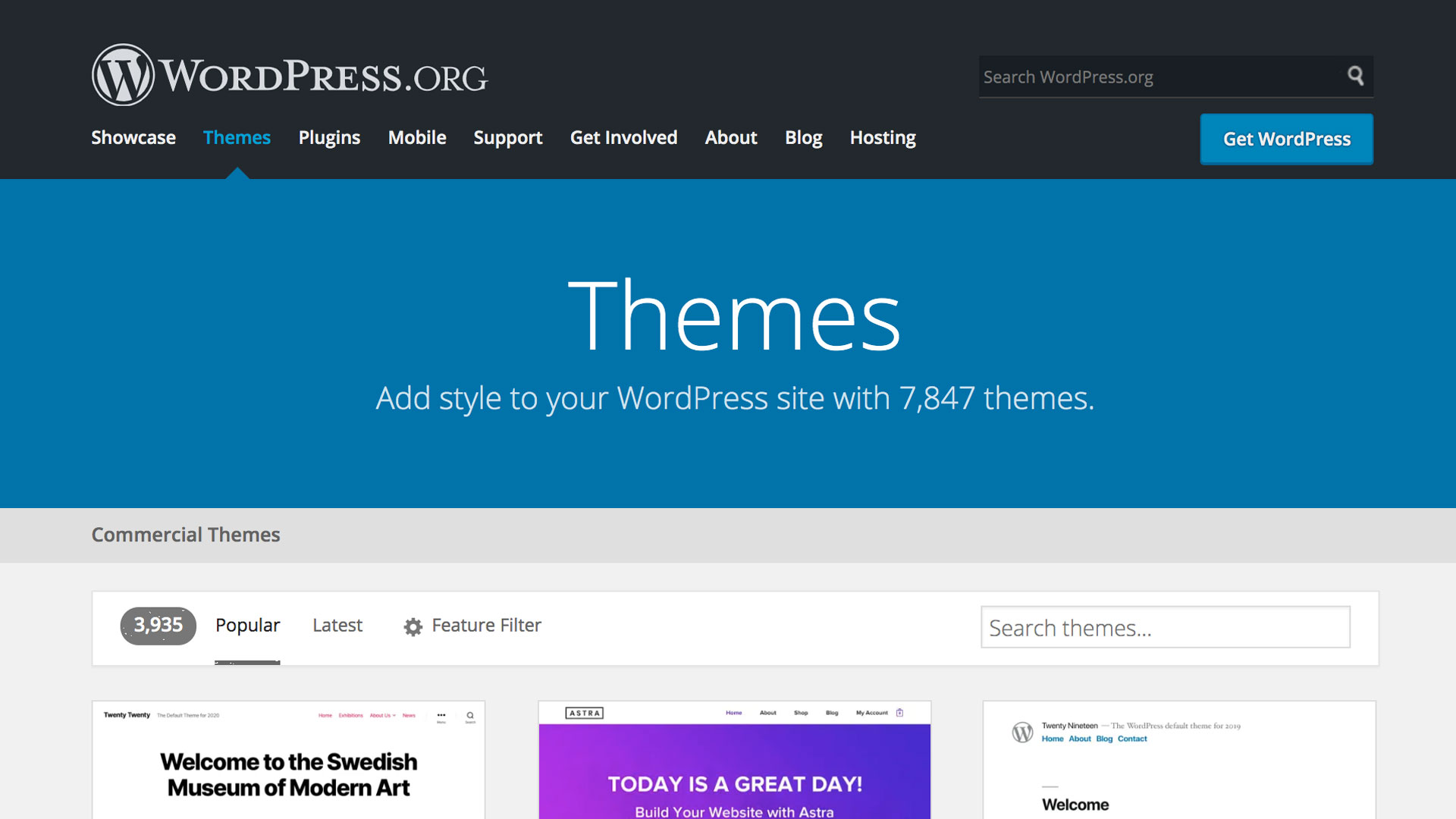
Task: Go to Plugins in navigation
Action: [329, 137]
